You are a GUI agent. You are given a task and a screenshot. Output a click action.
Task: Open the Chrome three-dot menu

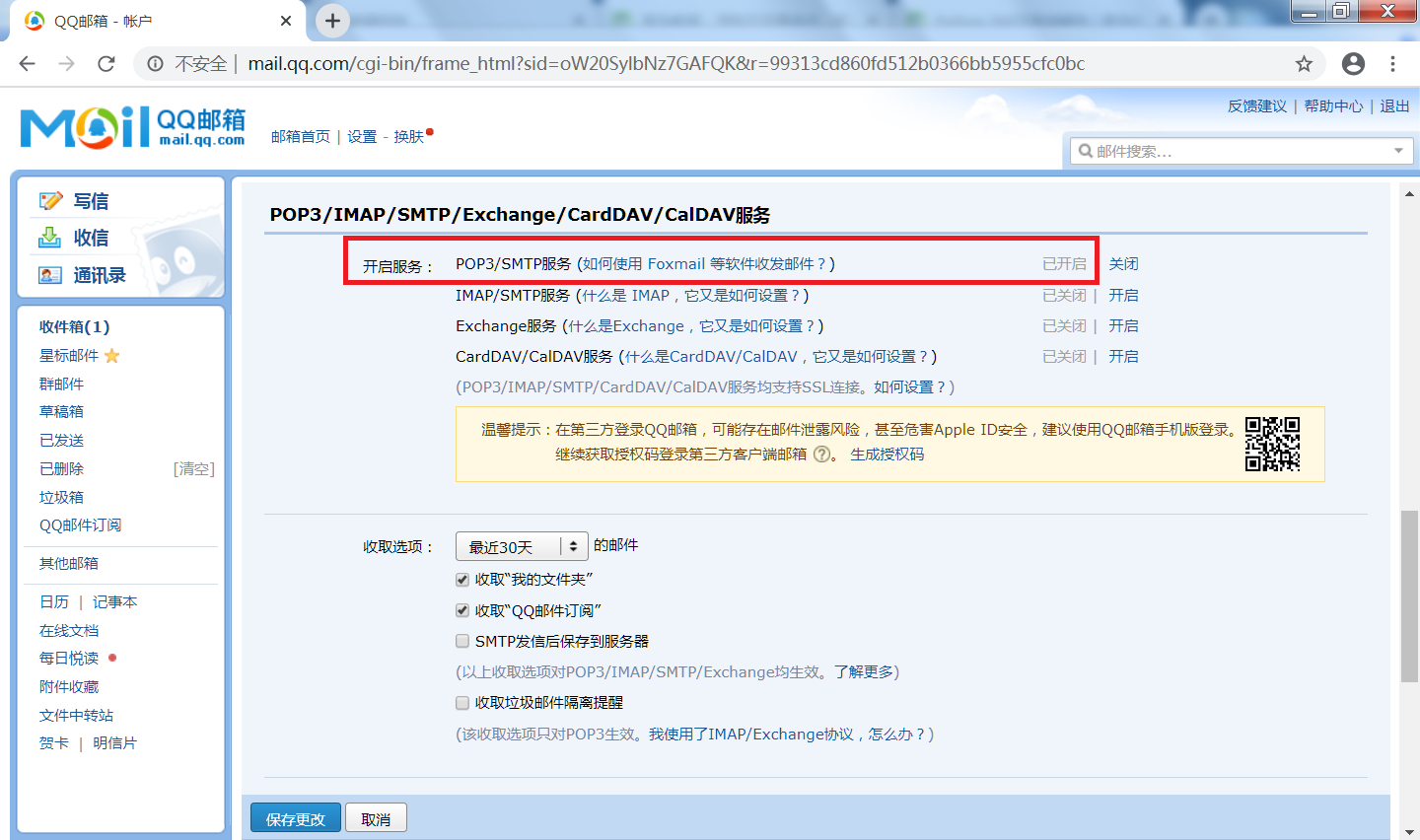[x=1392, y=63]
